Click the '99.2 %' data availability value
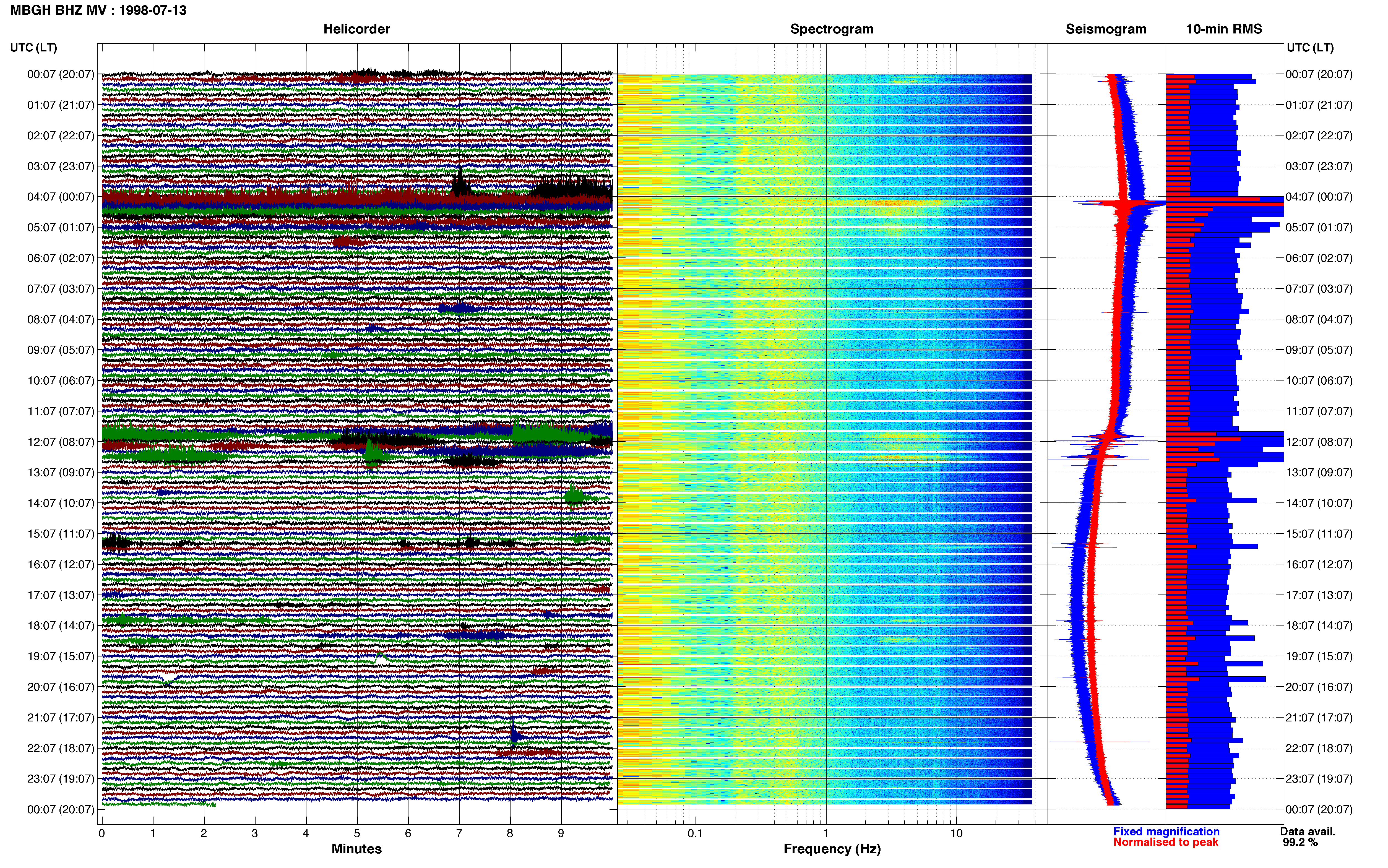 [1301, 843]
